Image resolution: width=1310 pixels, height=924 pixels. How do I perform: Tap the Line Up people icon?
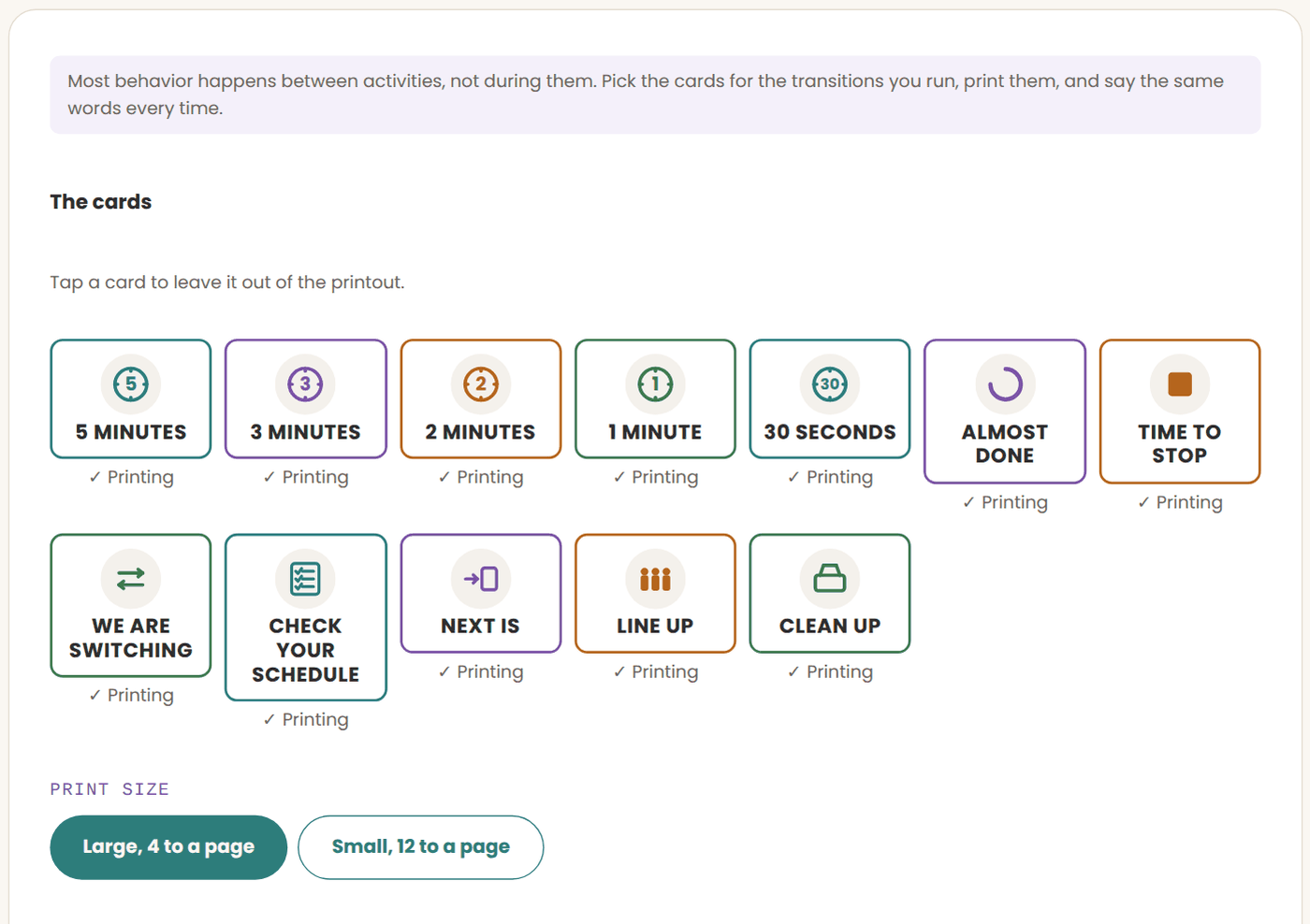coord(655,578)
